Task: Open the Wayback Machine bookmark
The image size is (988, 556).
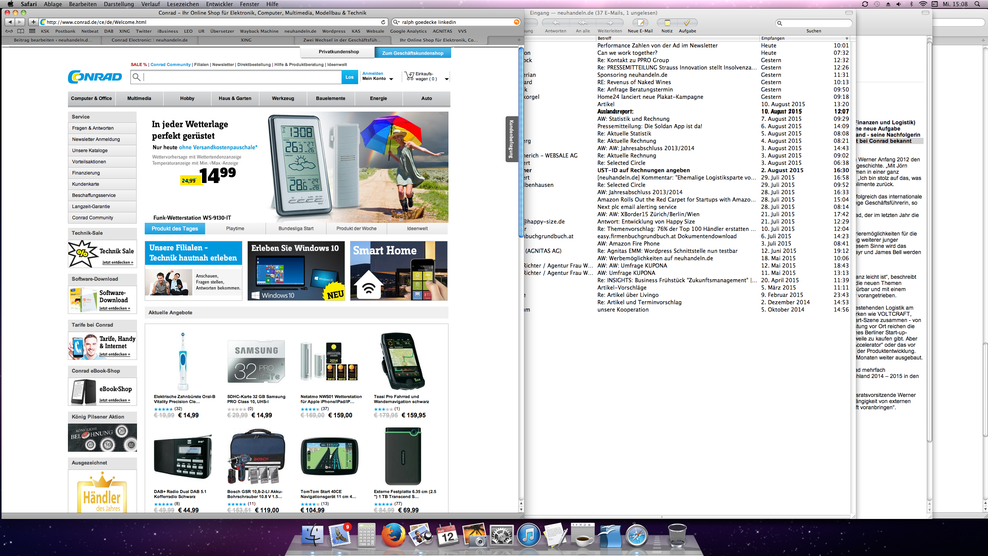Action: click(x=259, y=31)
